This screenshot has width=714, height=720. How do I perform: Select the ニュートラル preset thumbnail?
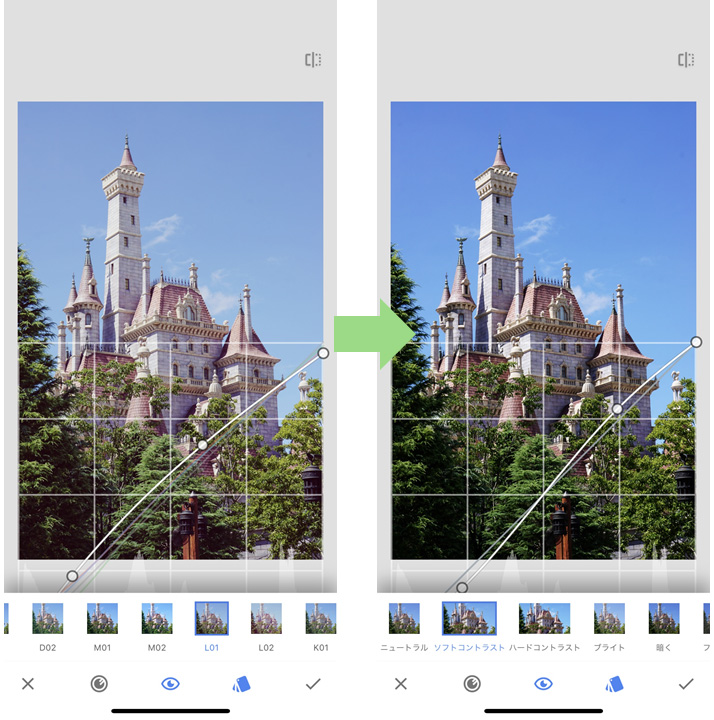(404, 619)
